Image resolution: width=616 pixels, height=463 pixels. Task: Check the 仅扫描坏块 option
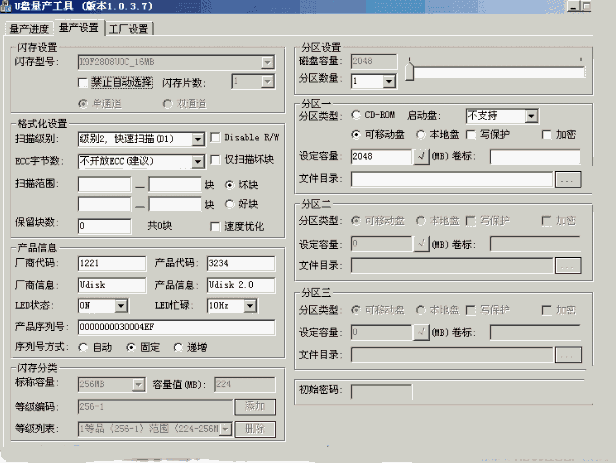217,160
